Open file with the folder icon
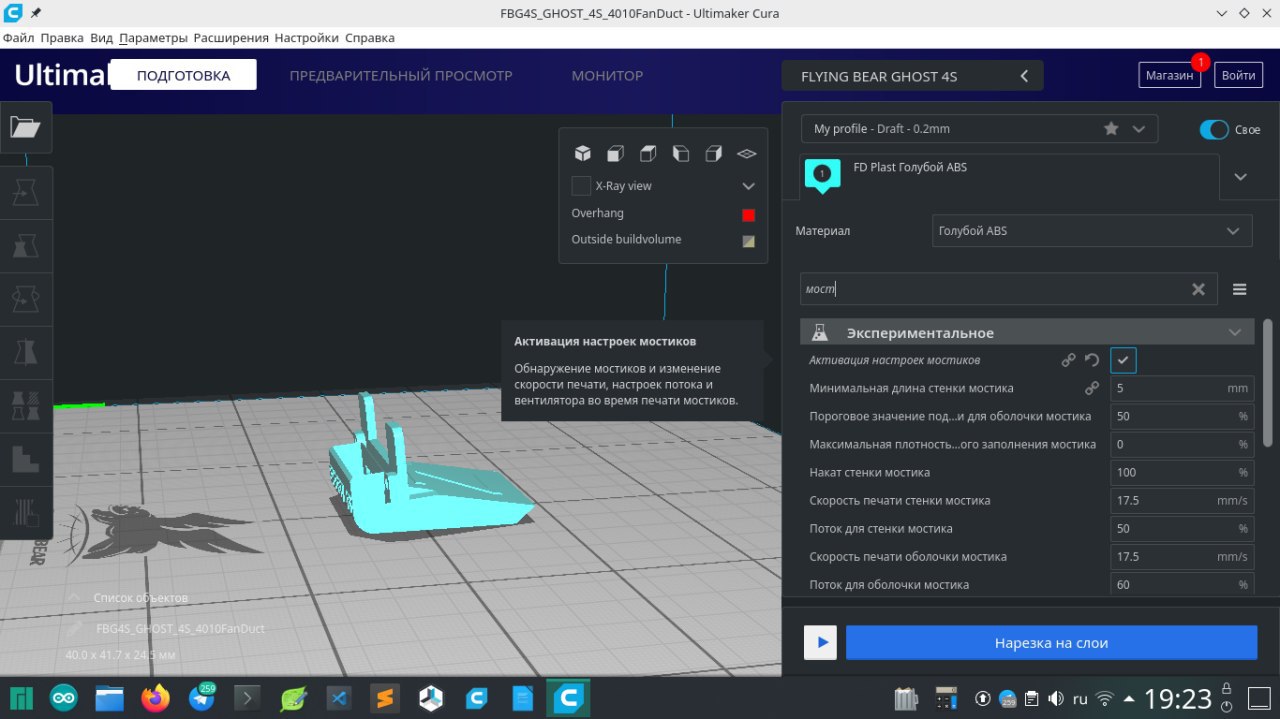 26,128
